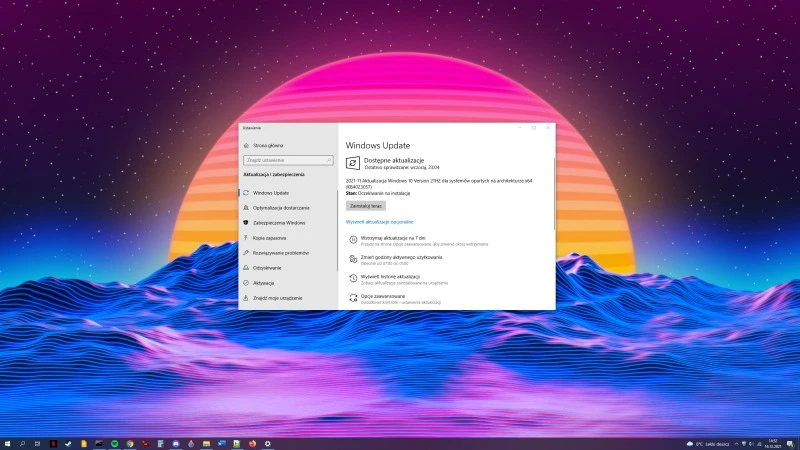Click the gear-sync icon beside Opcje zaawansowane
The image size is (800, 450).
pyautogui.click(x=353, y=298)
